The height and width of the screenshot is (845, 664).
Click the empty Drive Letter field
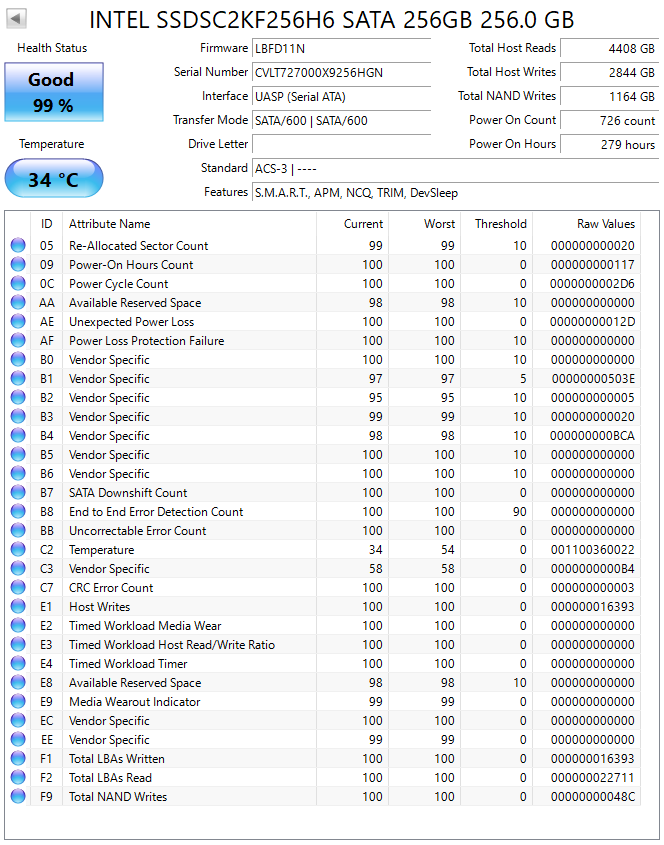pyautogui.click(x=342, y=144)
